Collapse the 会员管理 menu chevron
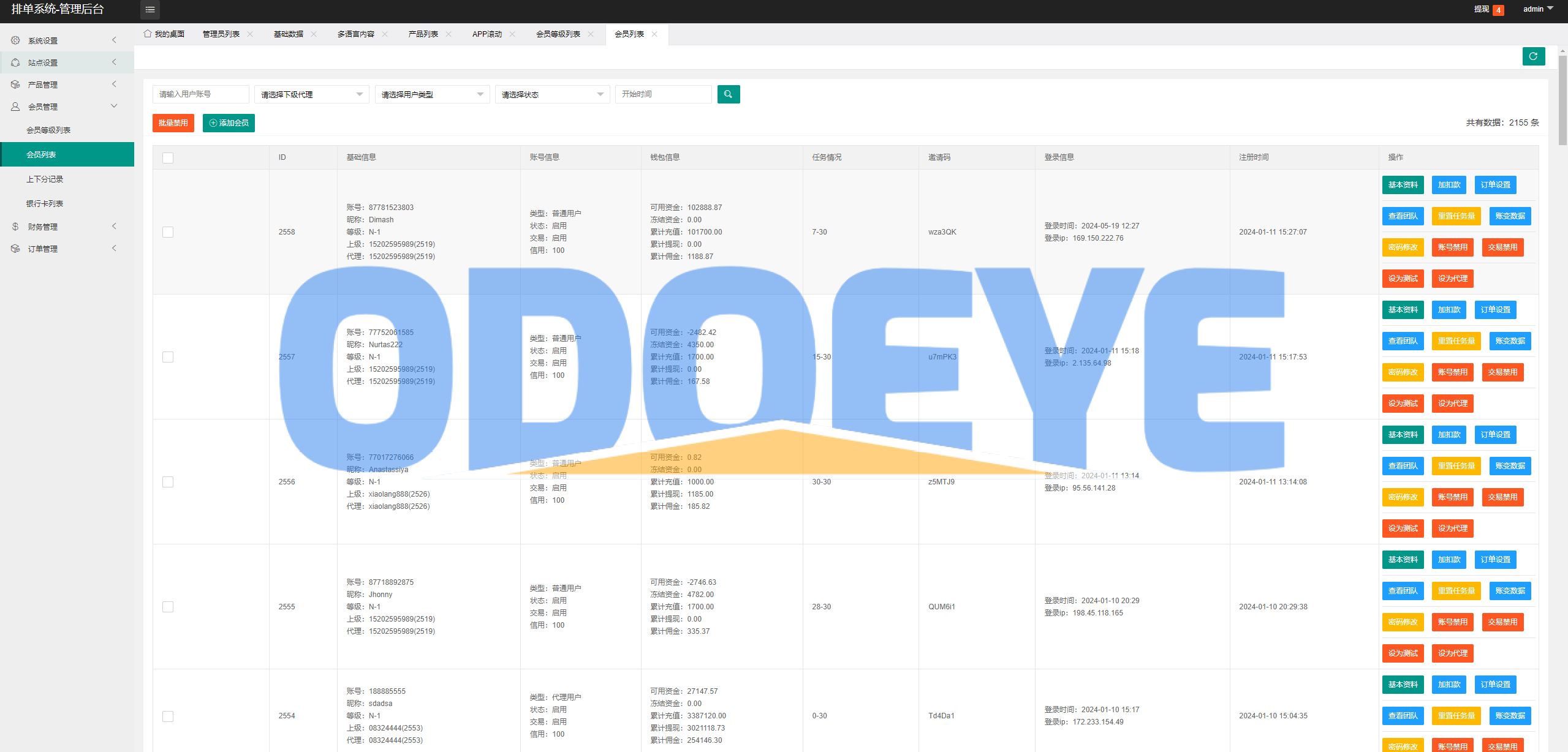Screen dimensions: 1568x752 point(114,106)
